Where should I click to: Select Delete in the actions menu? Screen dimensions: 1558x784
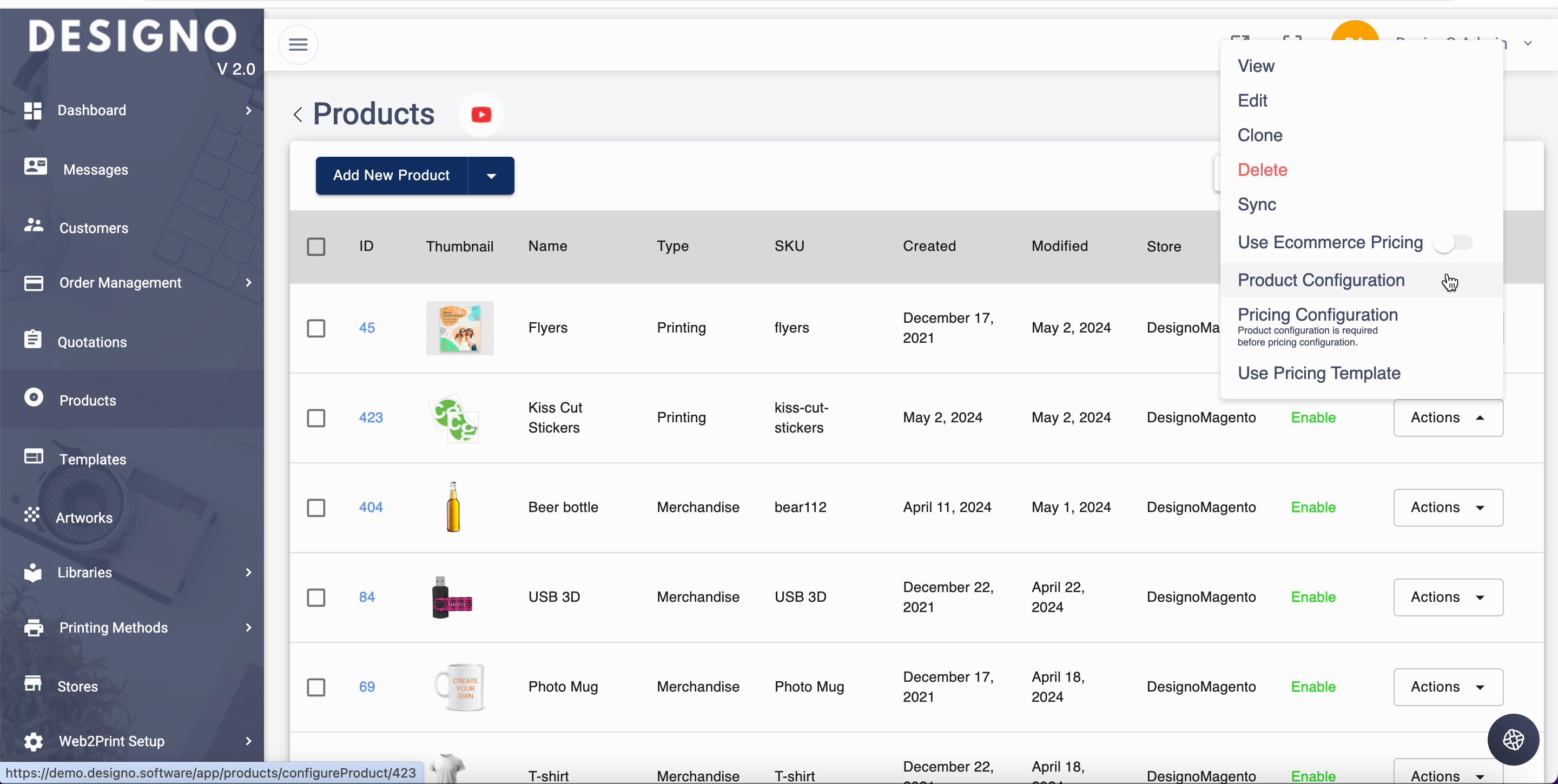(1262, 170)
